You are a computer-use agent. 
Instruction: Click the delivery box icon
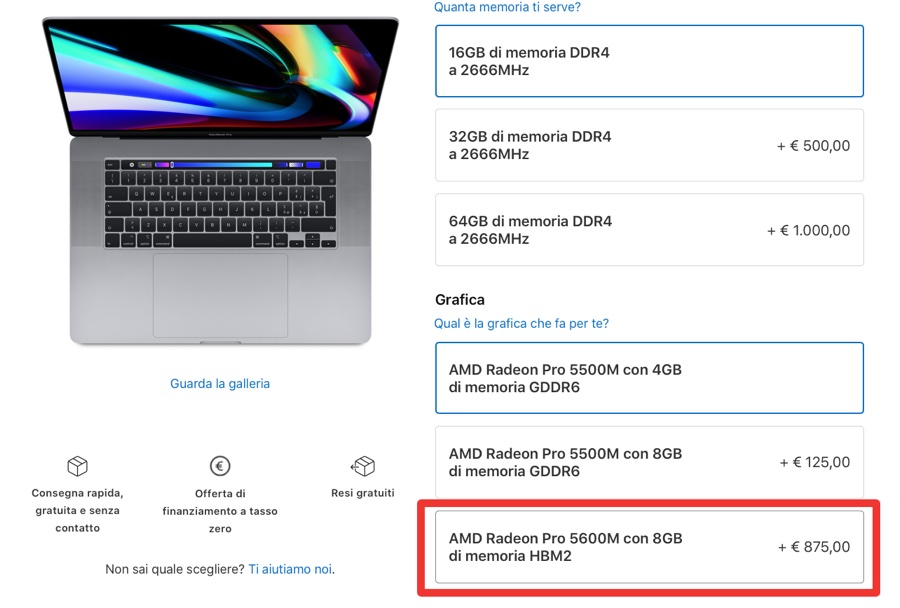click(x=77, y=466)
